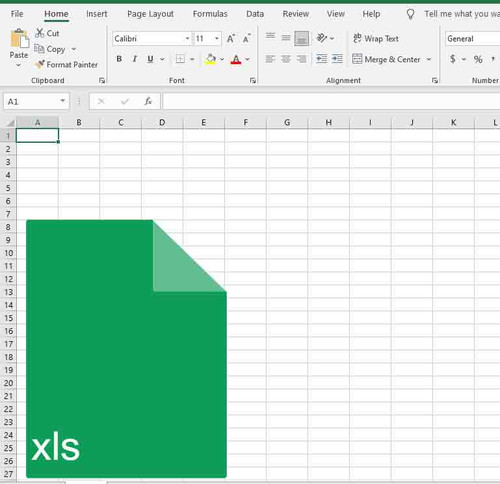The height and width of the screenshot is (484, 500).
Task: Switch to the Data tab
Action: [x=255, y=14]
